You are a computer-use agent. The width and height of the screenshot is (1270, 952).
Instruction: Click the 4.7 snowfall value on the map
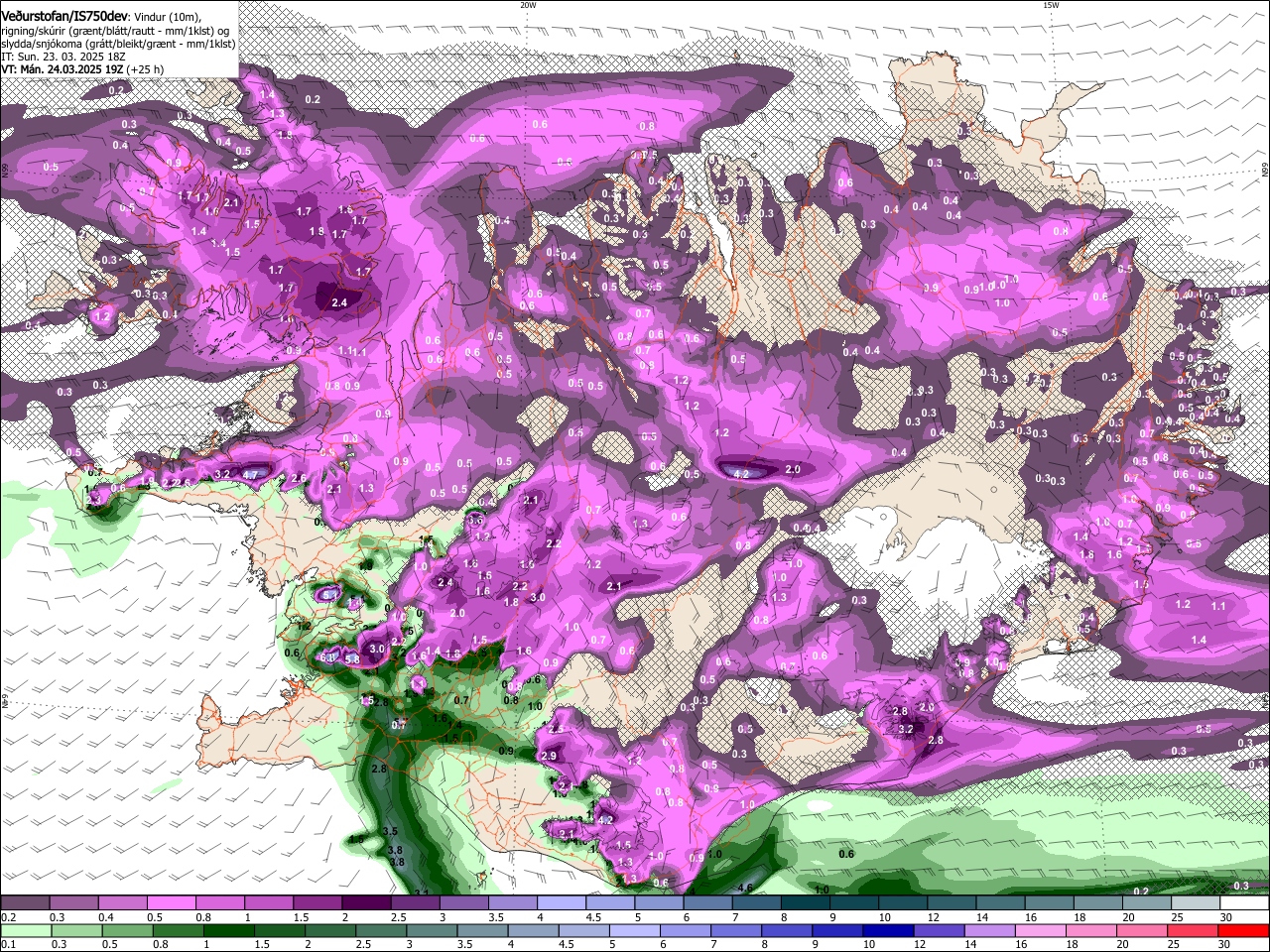click(x=250, y=475)
